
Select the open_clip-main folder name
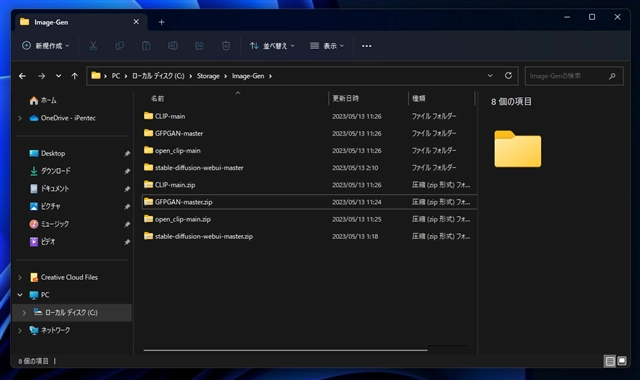(178, 151)
